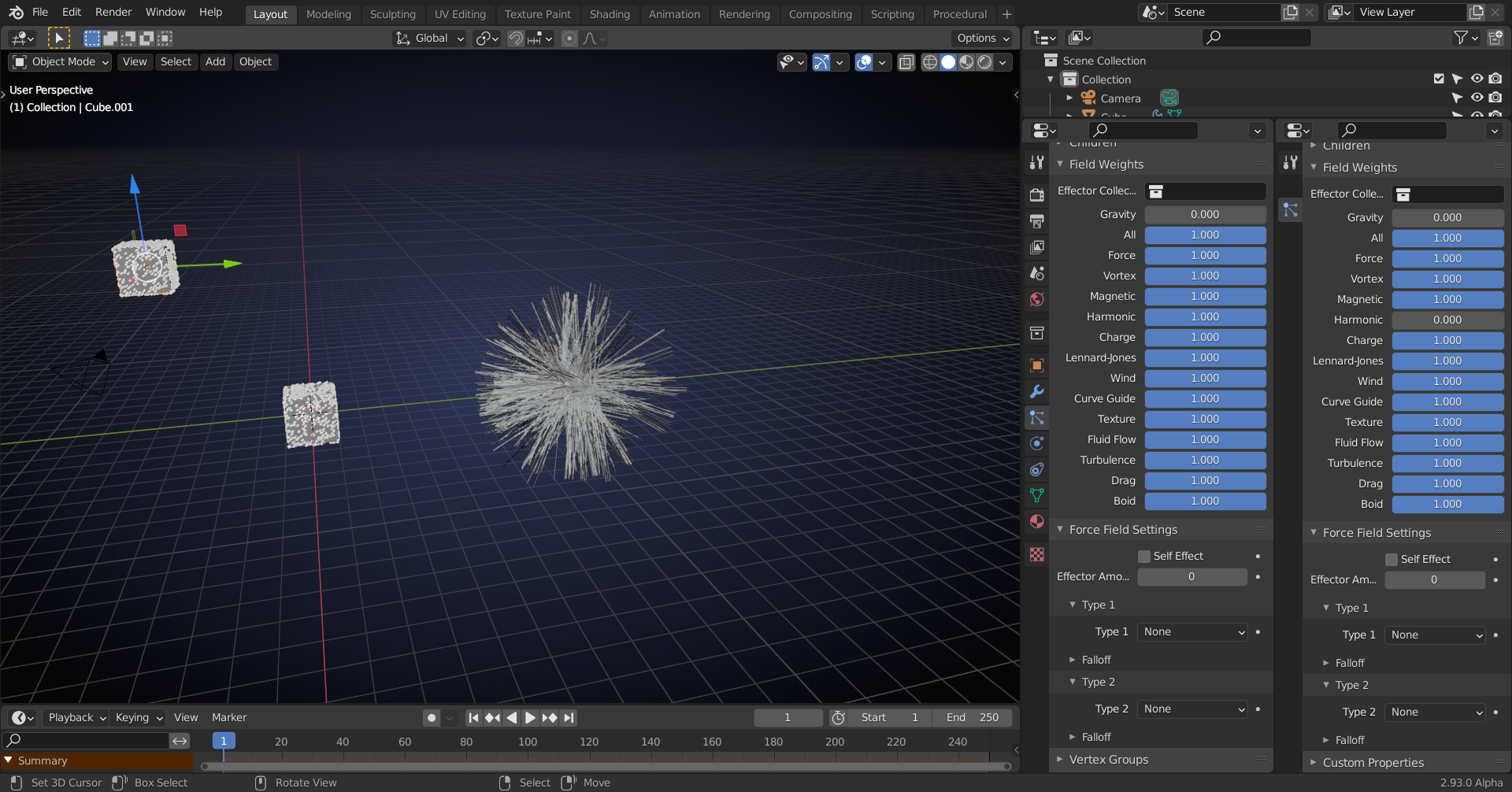The image size is (1512, 792).
Task: Toggle Collection exclude checkbox in outliner
Action: coord(1439,79)
